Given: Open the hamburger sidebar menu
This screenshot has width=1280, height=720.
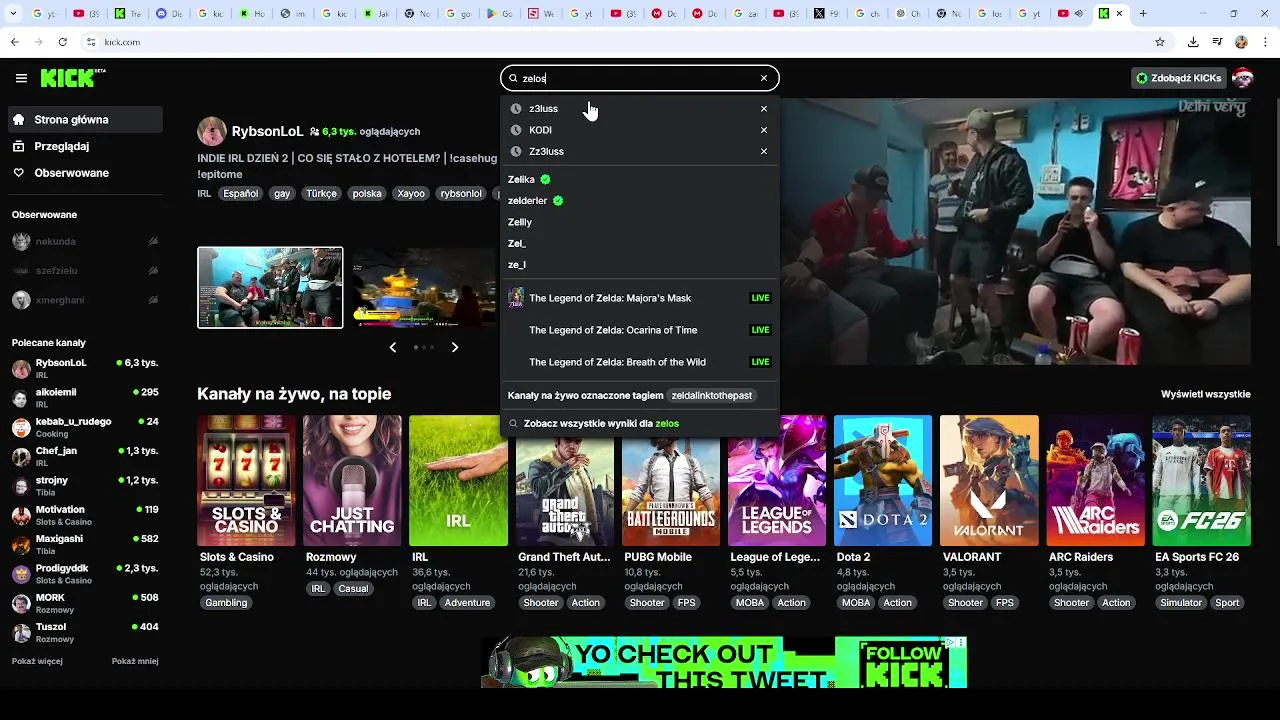Looking at the screenshot, I should point(21,78).
